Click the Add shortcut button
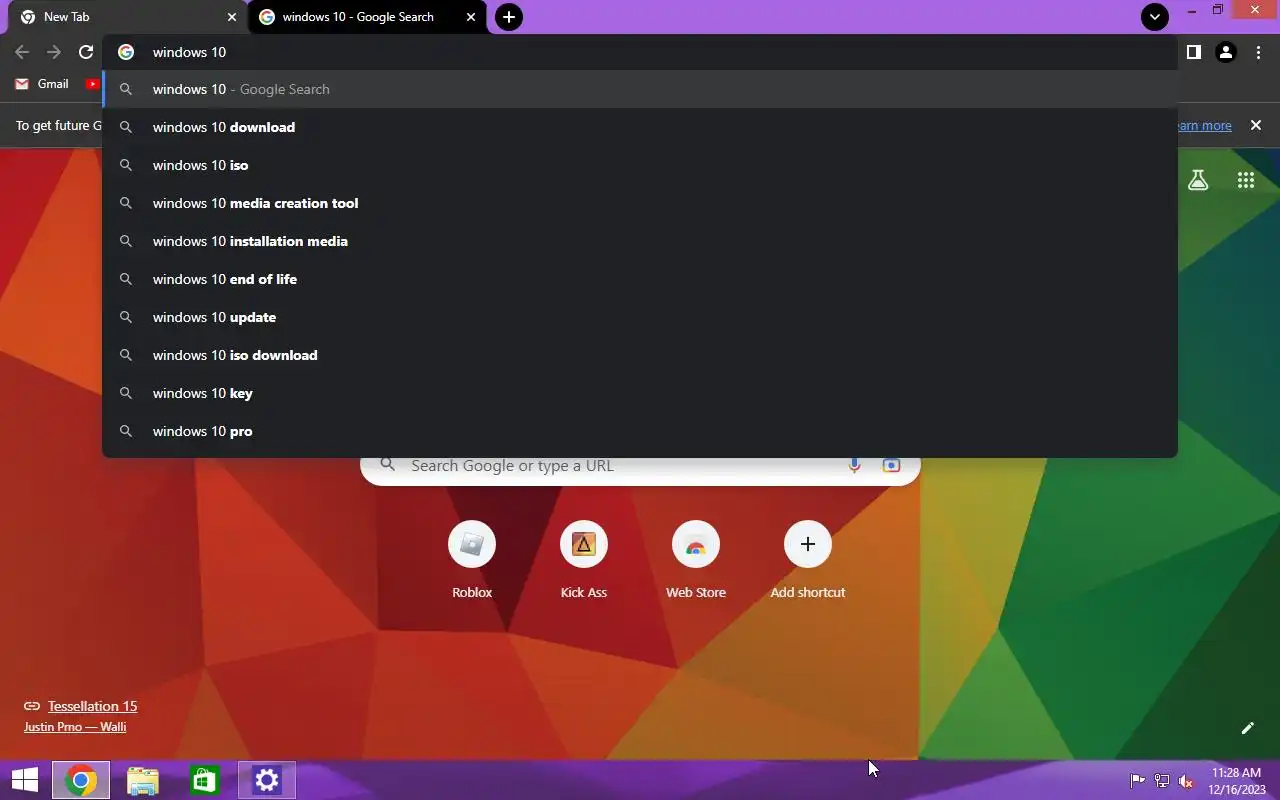The height and width of the screenshot is (800, 1280). [808, 561]
